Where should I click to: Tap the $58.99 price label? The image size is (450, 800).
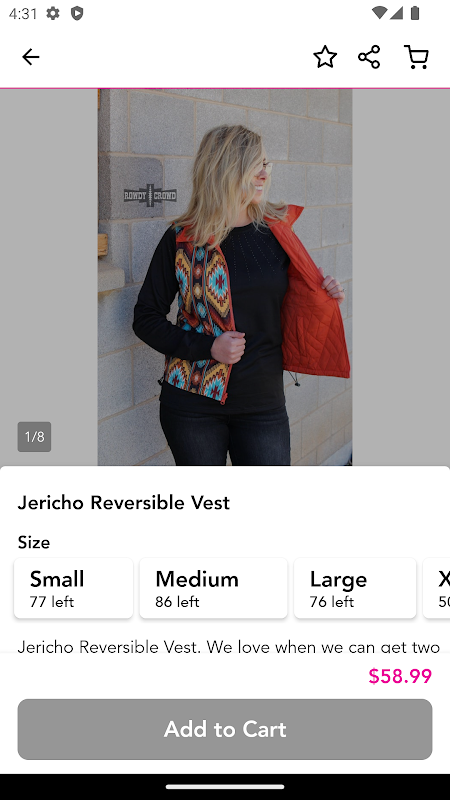[x=400, y=676]
